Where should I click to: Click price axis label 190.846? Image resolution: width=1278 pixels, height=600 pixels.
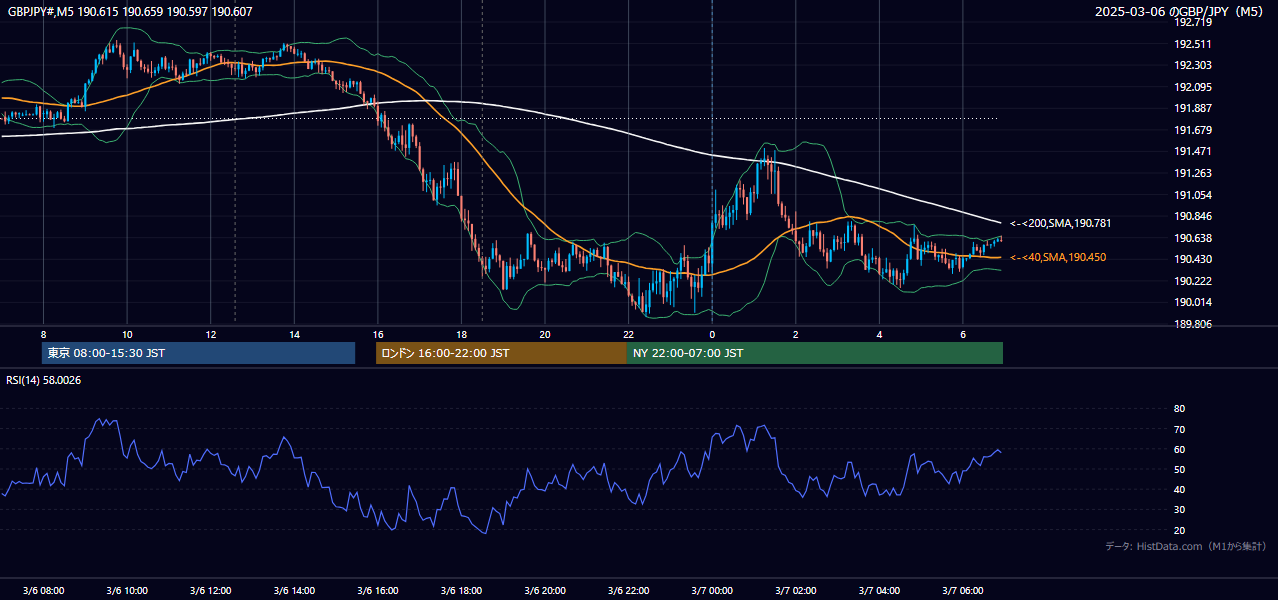point(1193,216)
